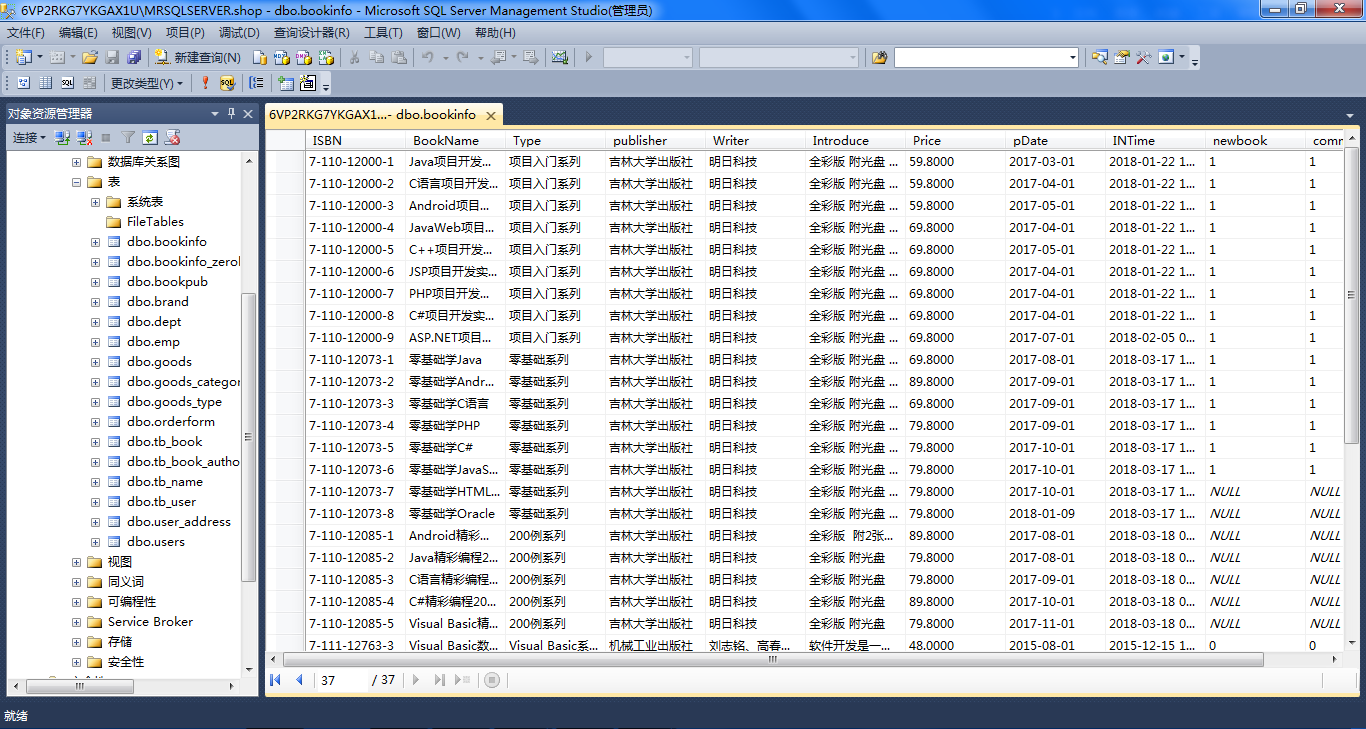Click the XMLA query toolbar icon

coord(324,58)
